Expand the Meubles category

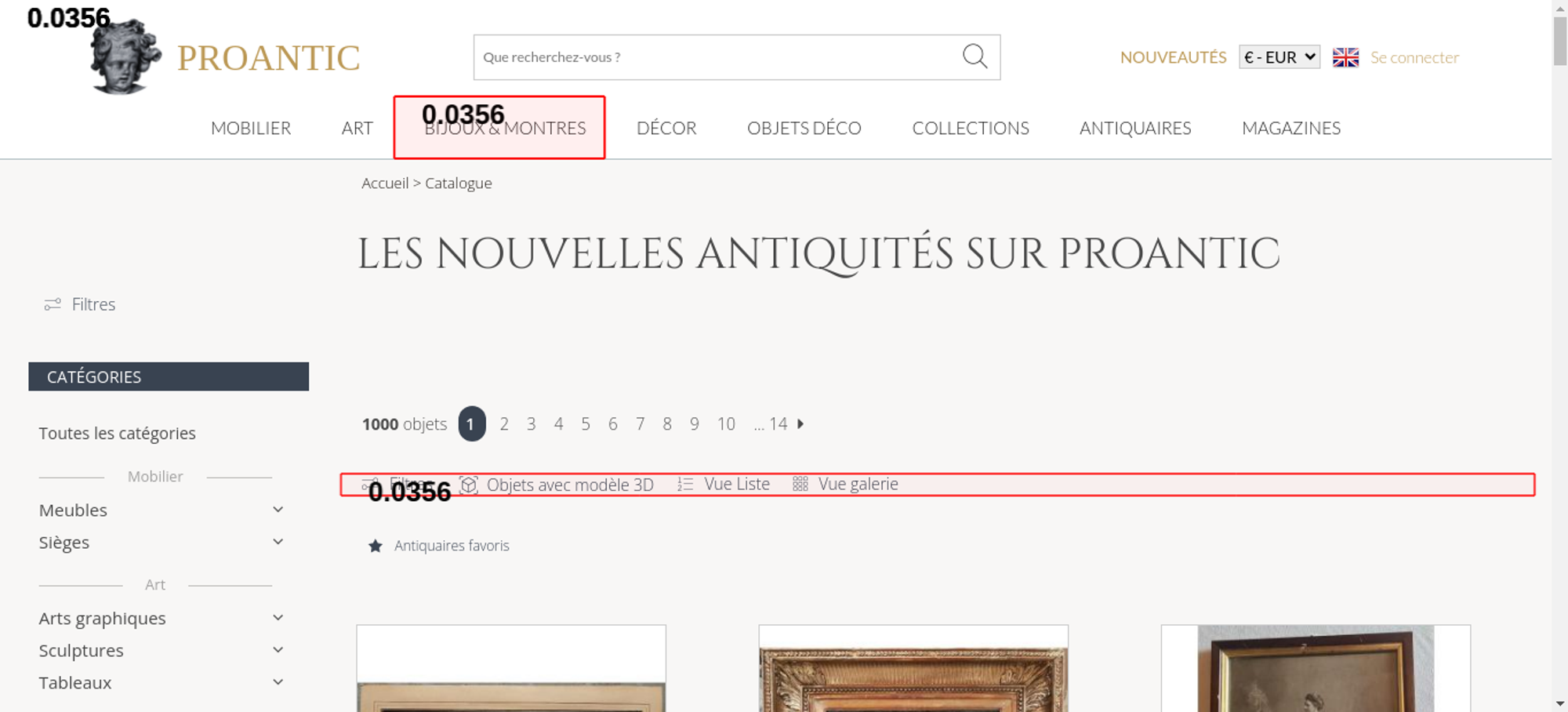[x=278, y=510]
